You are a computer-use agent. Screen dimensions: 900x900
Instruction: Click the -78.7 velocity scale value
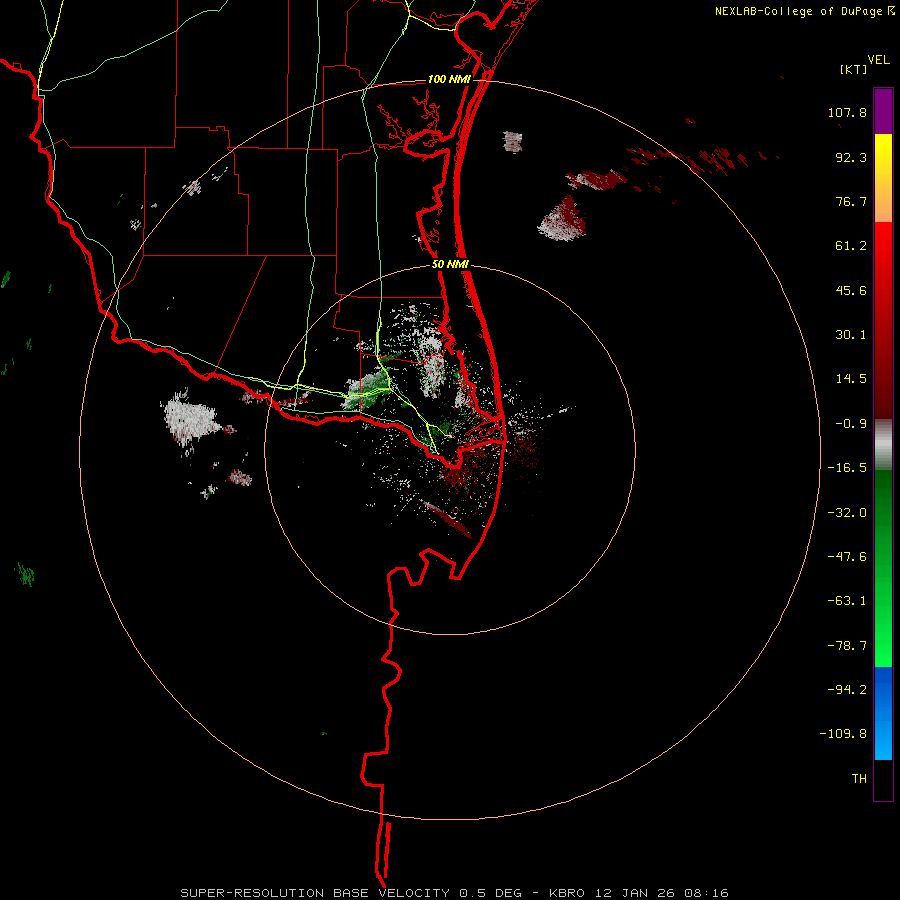[847, 646]
